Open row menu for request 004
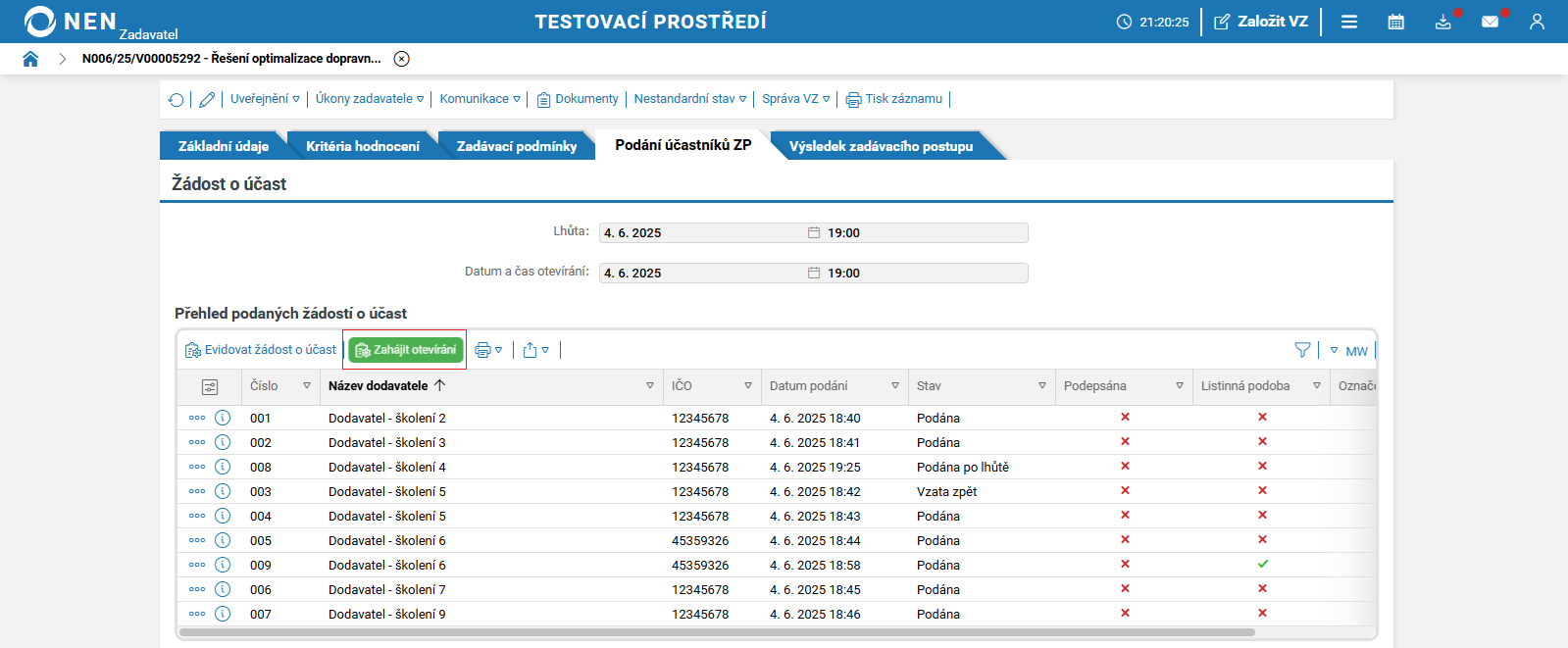Screen dimensions: 1568x648 pos(197,516)
